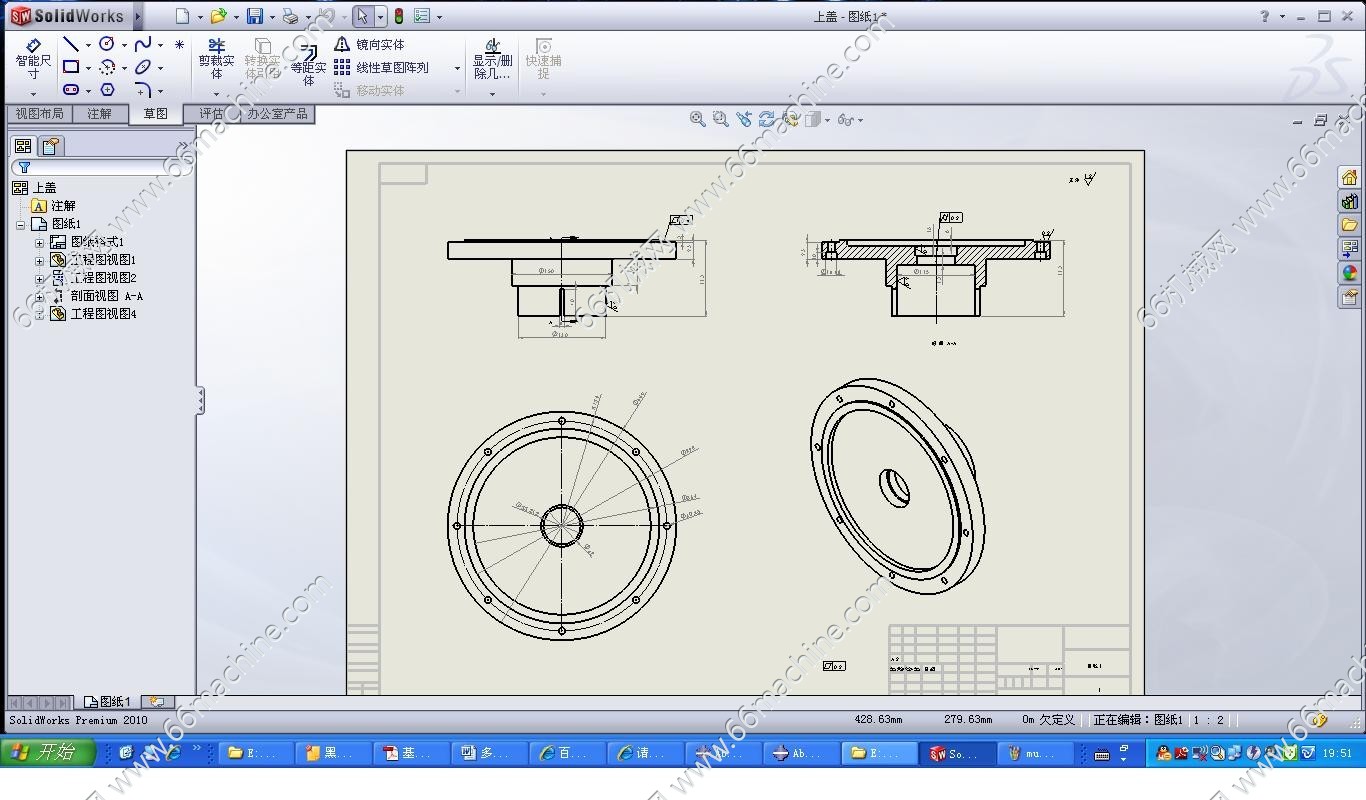The image size is (1366, 800).
Task: Click Previous View icon in view toolbar
Action: point(744,119)
